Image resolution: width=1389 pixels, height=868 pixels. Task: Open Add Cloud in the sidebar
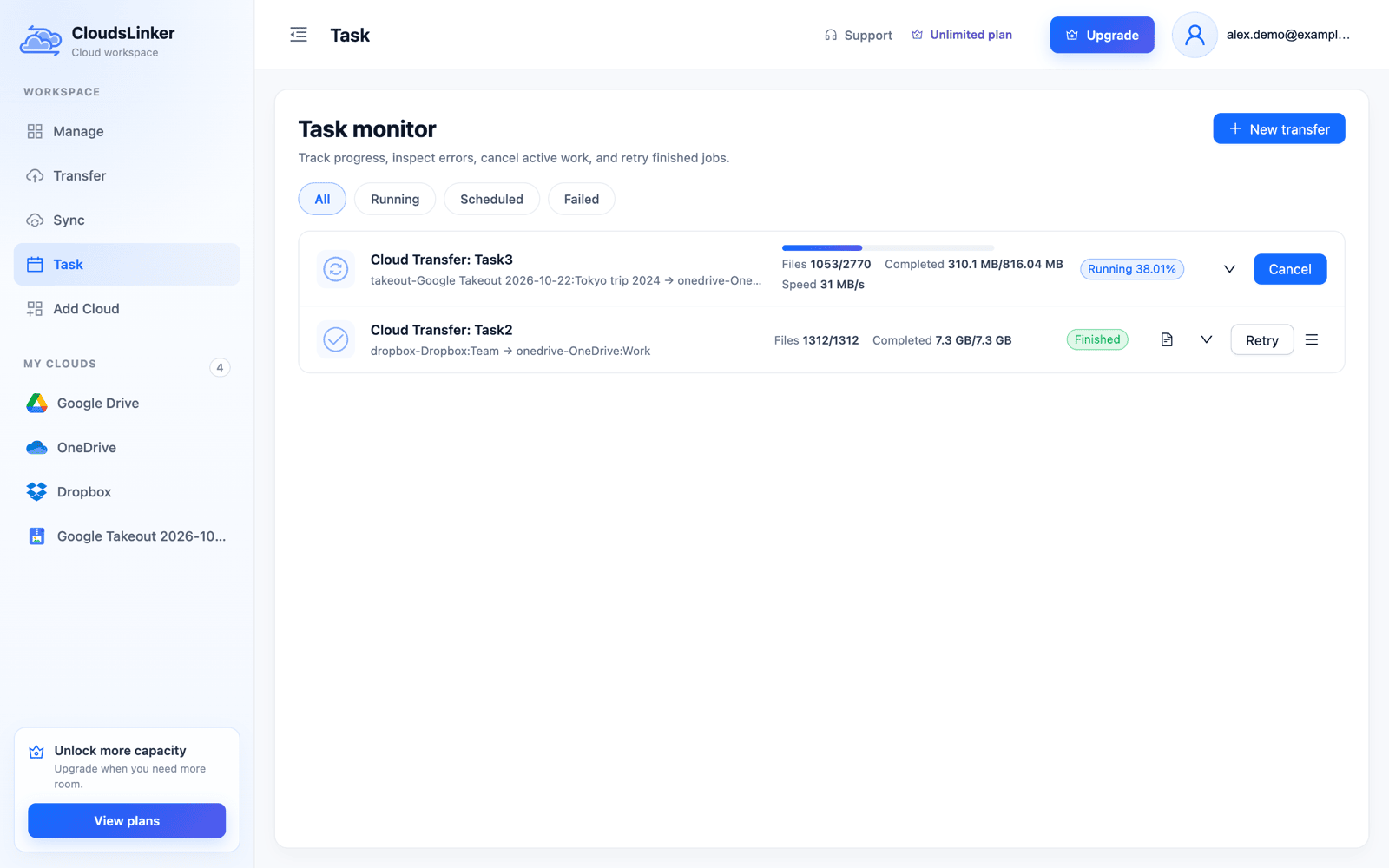coord(127,308)
